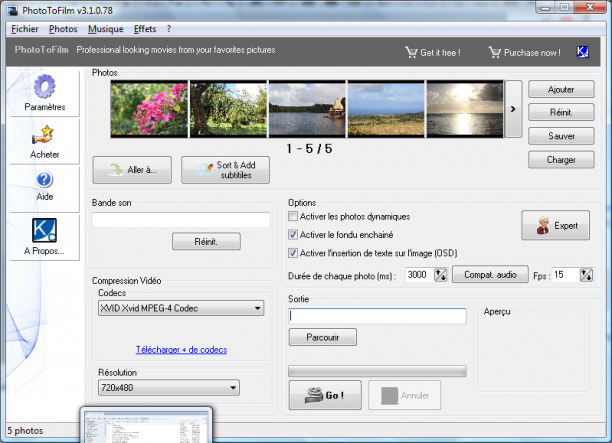The image size is (612, 443).
Task: Click the photo duration spinner arrows
Action: [x=441, y=275]
